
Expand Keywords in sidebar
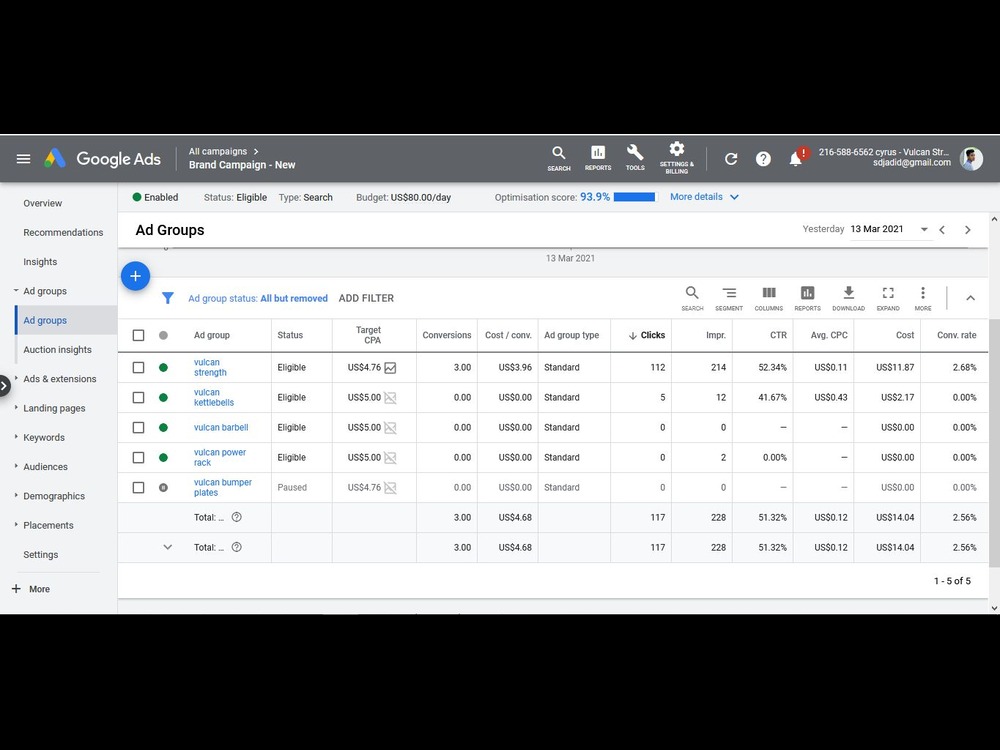tap(16, 437)
